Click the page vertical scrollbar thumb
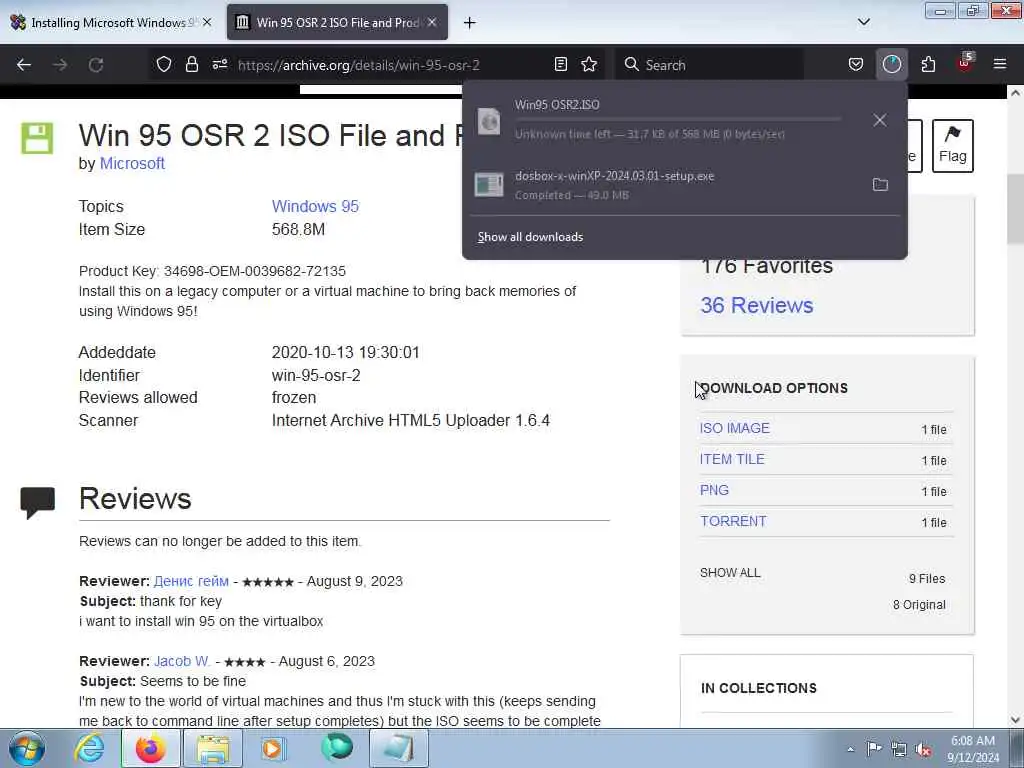Viewport: 1024px width, 768px height. pyautogui.click(x=1015, y=209)
